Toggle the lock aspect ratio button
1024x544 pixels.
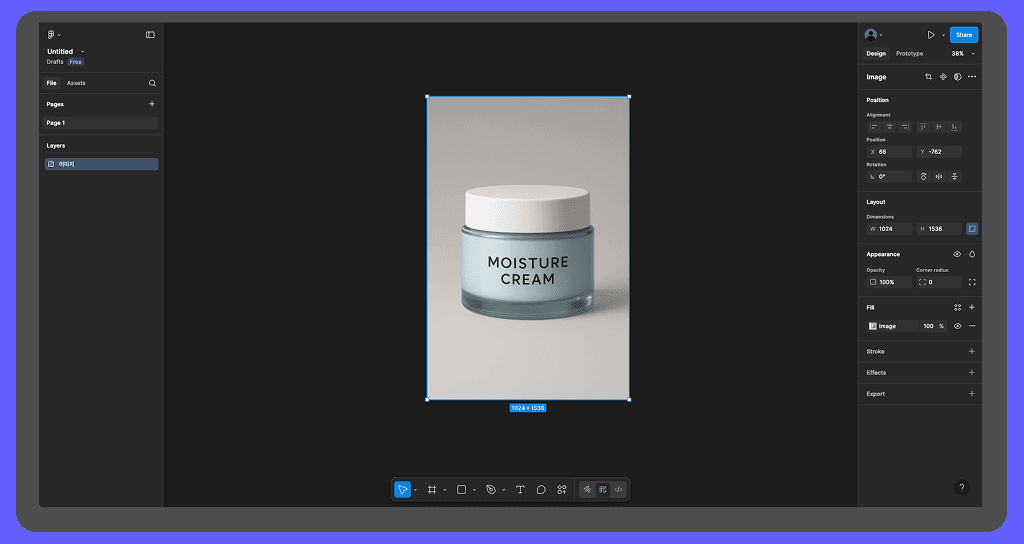pos(972,229)
